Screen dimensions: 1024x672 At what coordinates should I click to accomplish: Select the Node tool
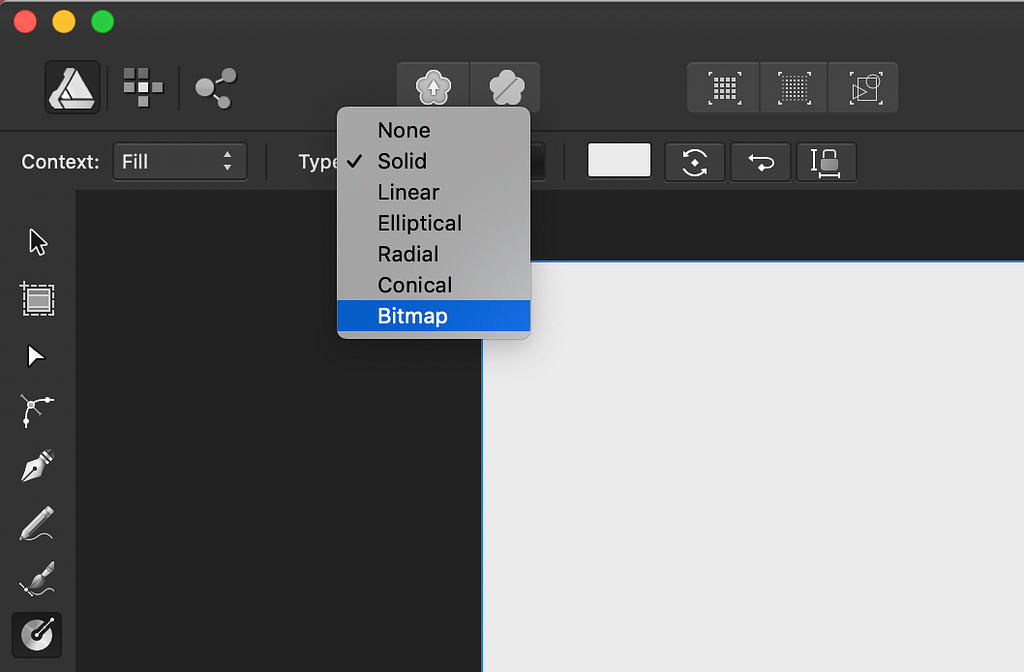point(36,357)
